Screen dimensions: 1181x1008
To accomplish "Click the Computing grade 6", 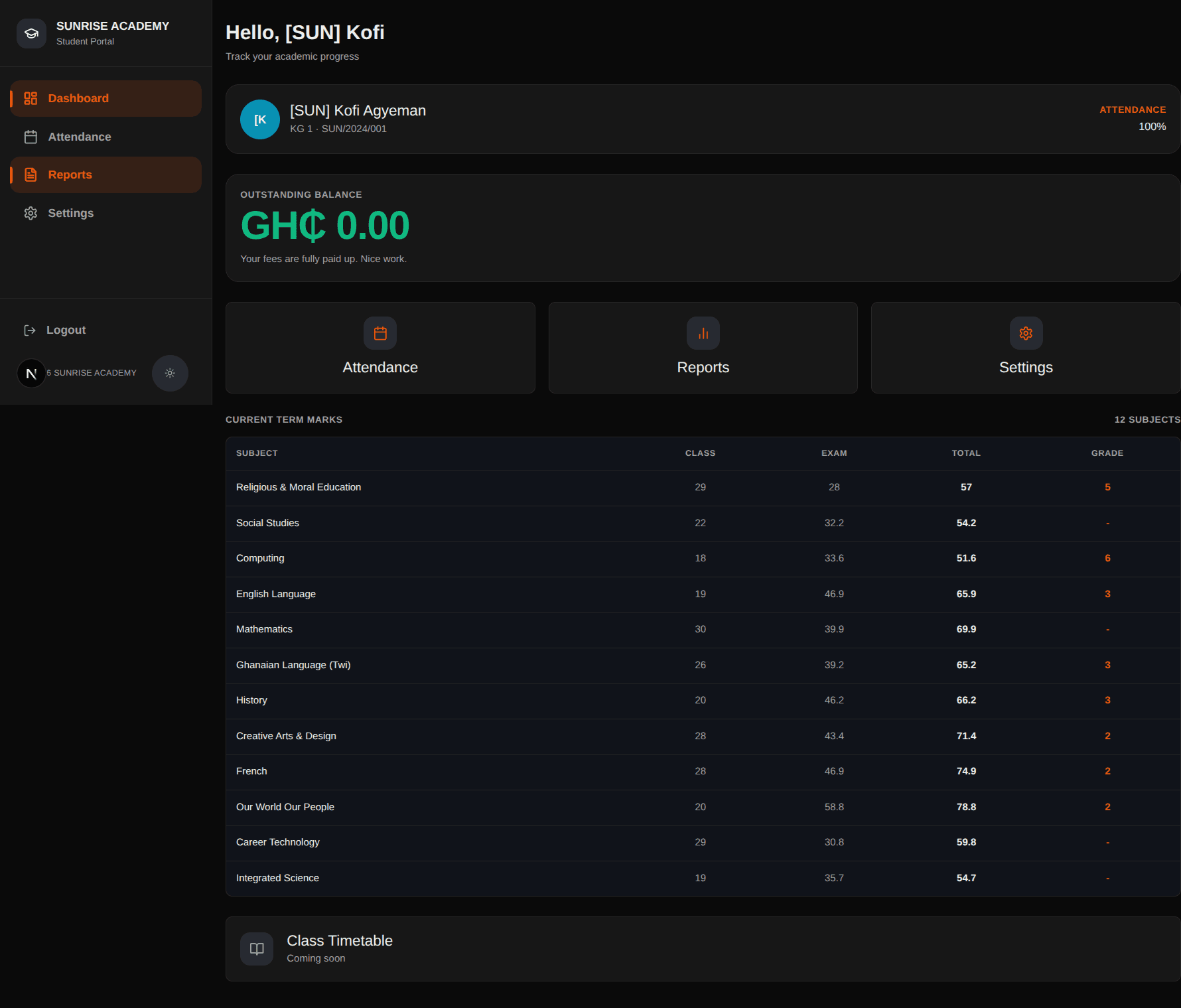I will pos(1107,558).
